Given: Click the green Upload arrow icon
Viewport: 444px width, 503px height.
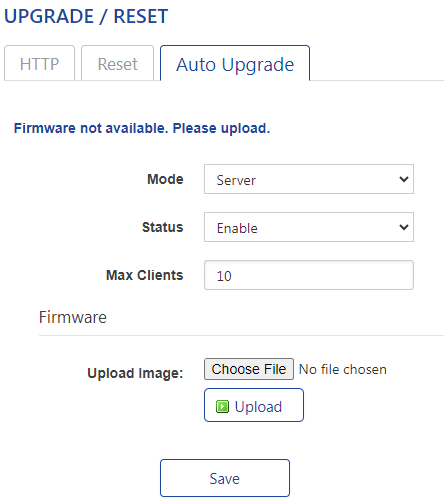Looking at the screenshot, I should pos(222,406).
